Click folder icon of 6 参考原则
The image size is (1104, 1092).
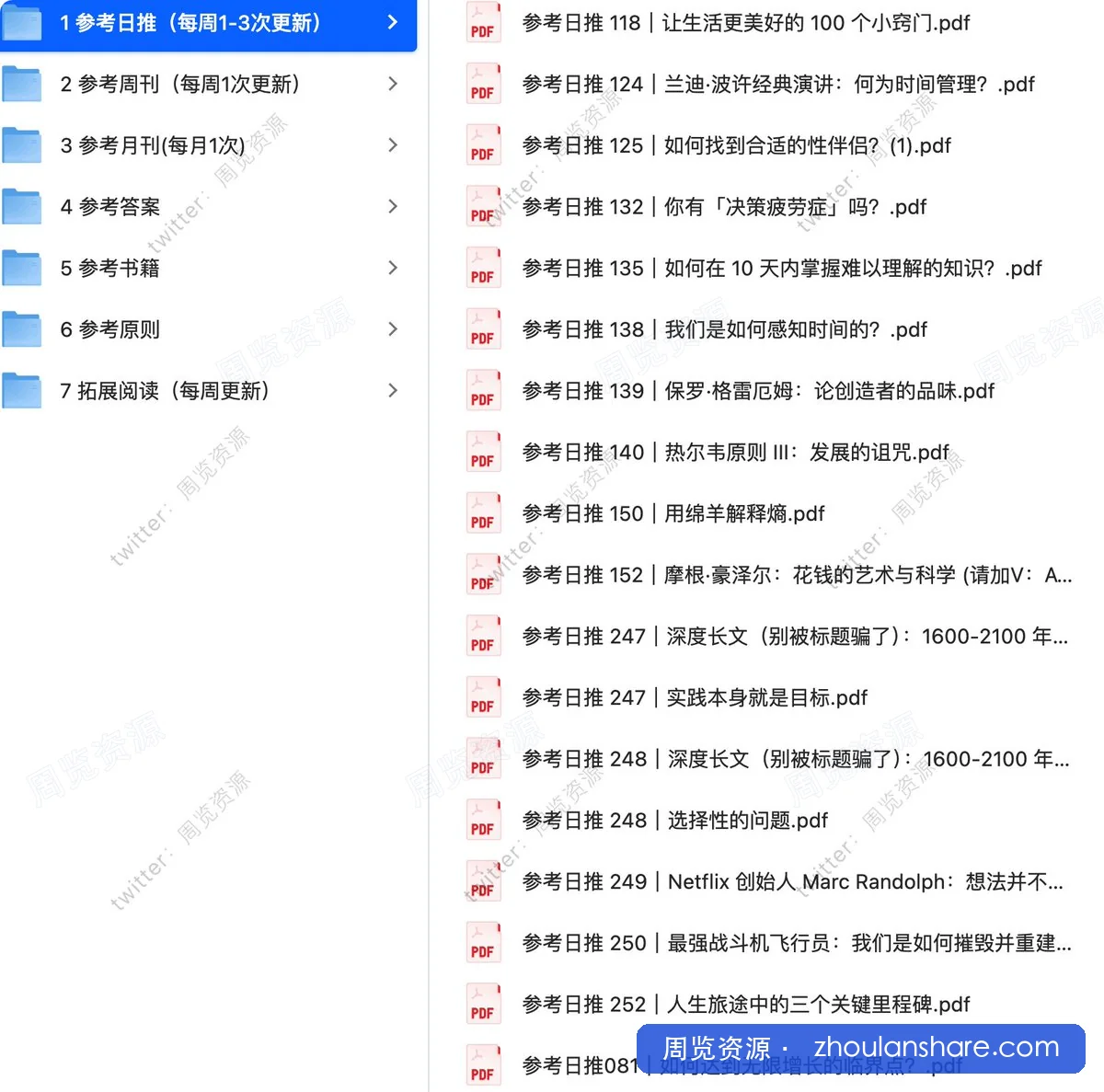pyautogui.click(x=22, y=329)
